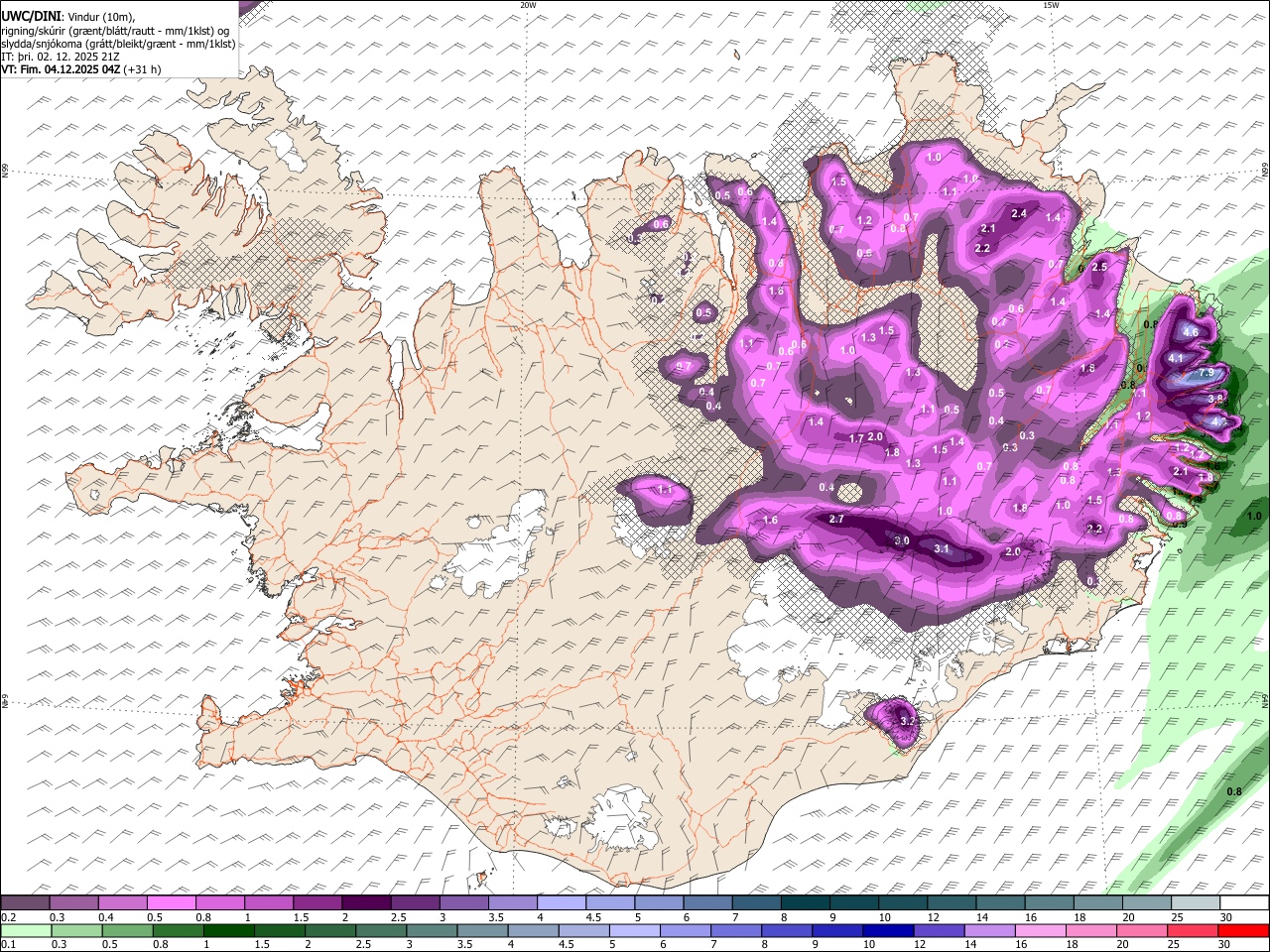Click the 3.2 value in the isolated southern patch
1270x952 pixels.
[x=907, y=721]
